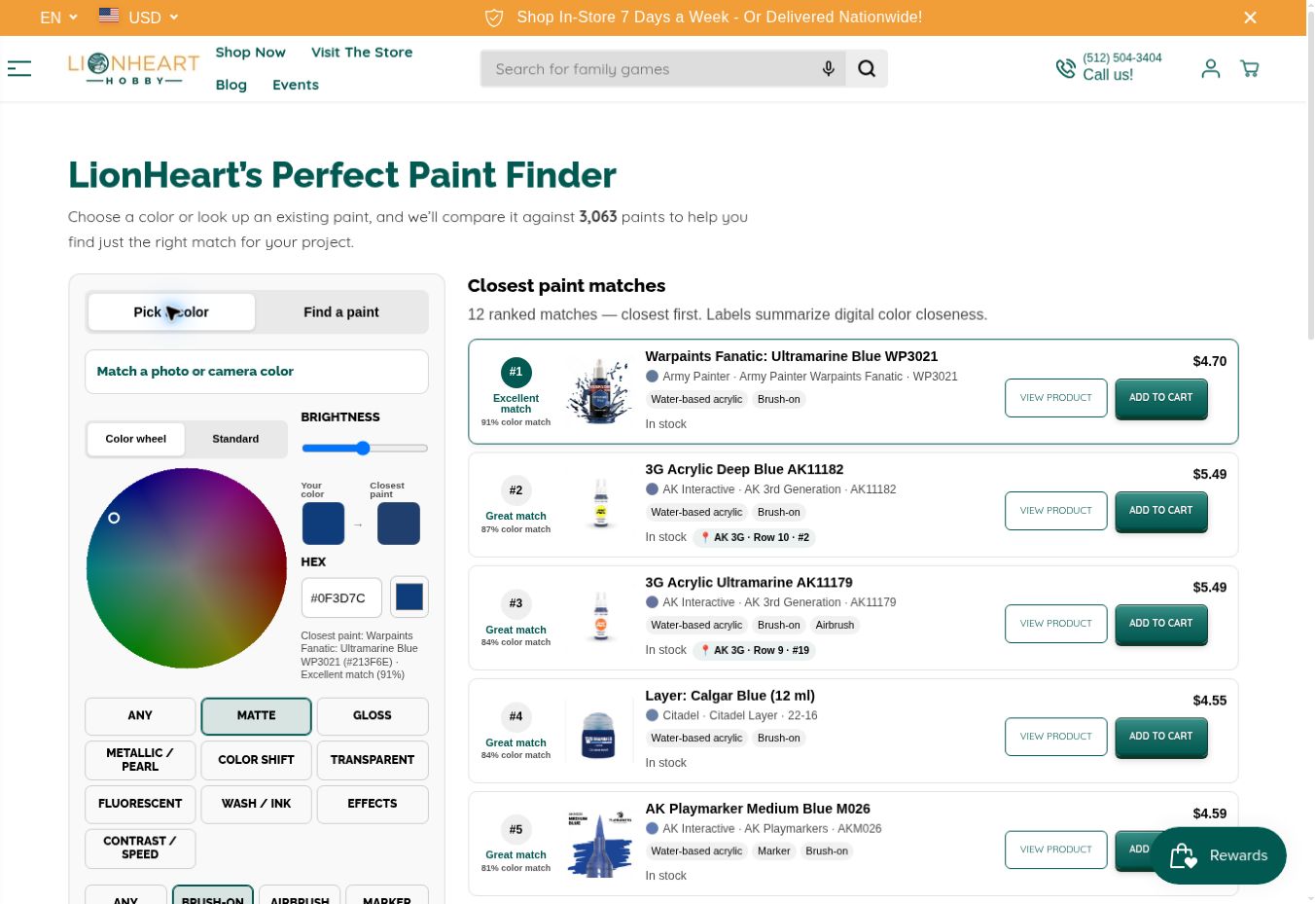The height and width of the screenshot is (904, 1316).
Task: Go to the Blog page
Action: coord(231,85)
